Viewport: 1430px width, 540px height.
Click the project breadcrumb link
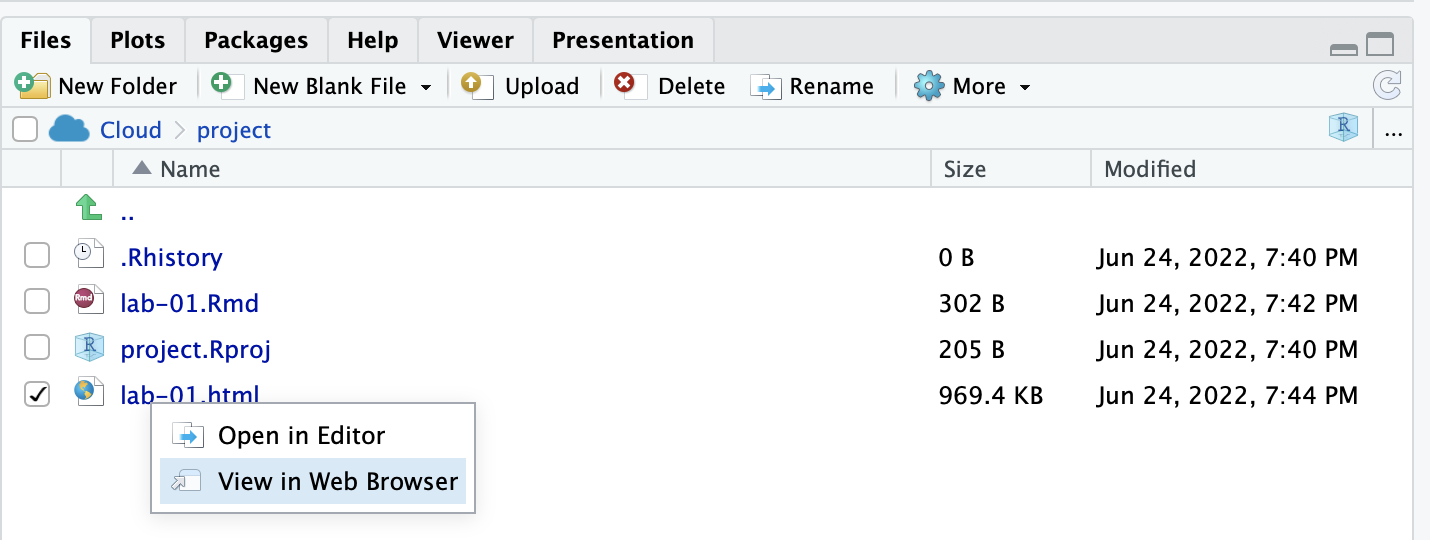[234, 130]
